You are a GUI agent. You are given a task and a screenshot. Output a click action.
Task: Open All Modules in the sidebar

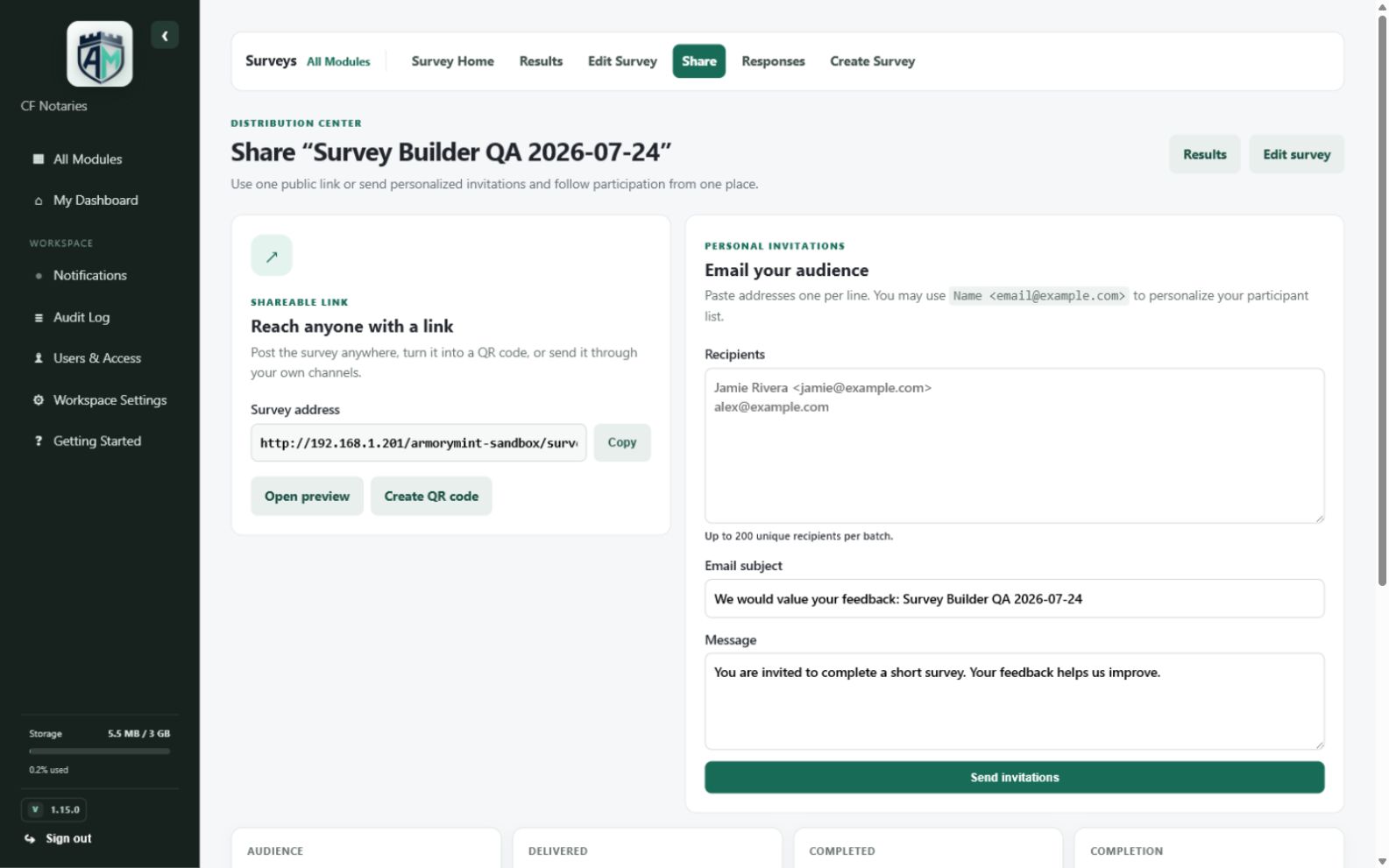[x=88, y=159]
